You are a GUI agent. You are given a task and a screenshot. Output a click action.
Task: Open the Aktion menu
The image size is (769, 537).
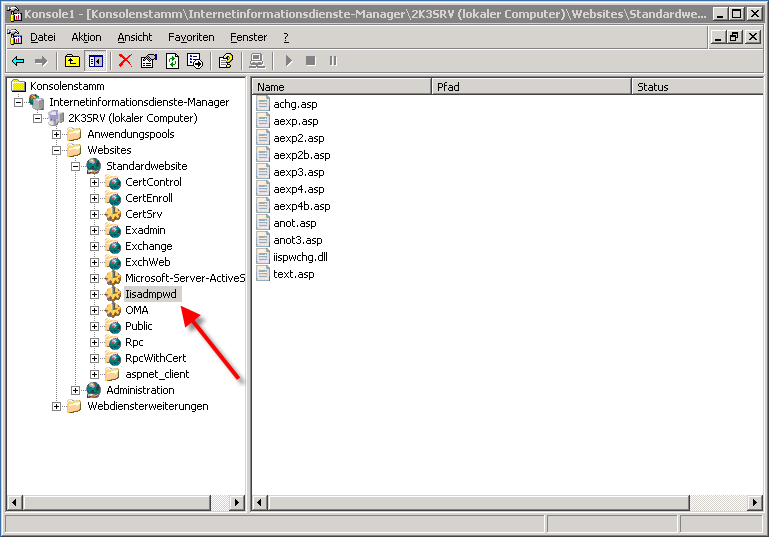pyautogui.click(x=86, y=37)
